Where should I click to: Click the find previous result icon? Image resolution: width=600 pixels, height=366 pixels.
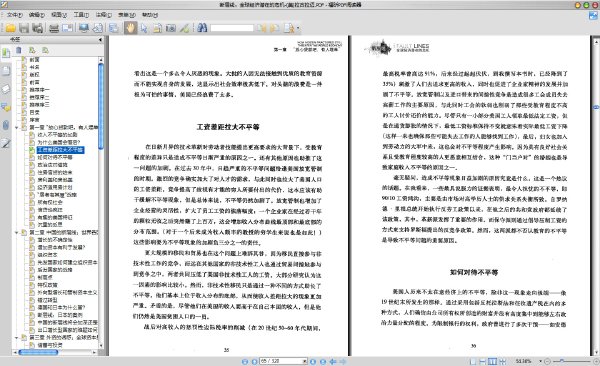pyautogui.click(x=262, y=28)
